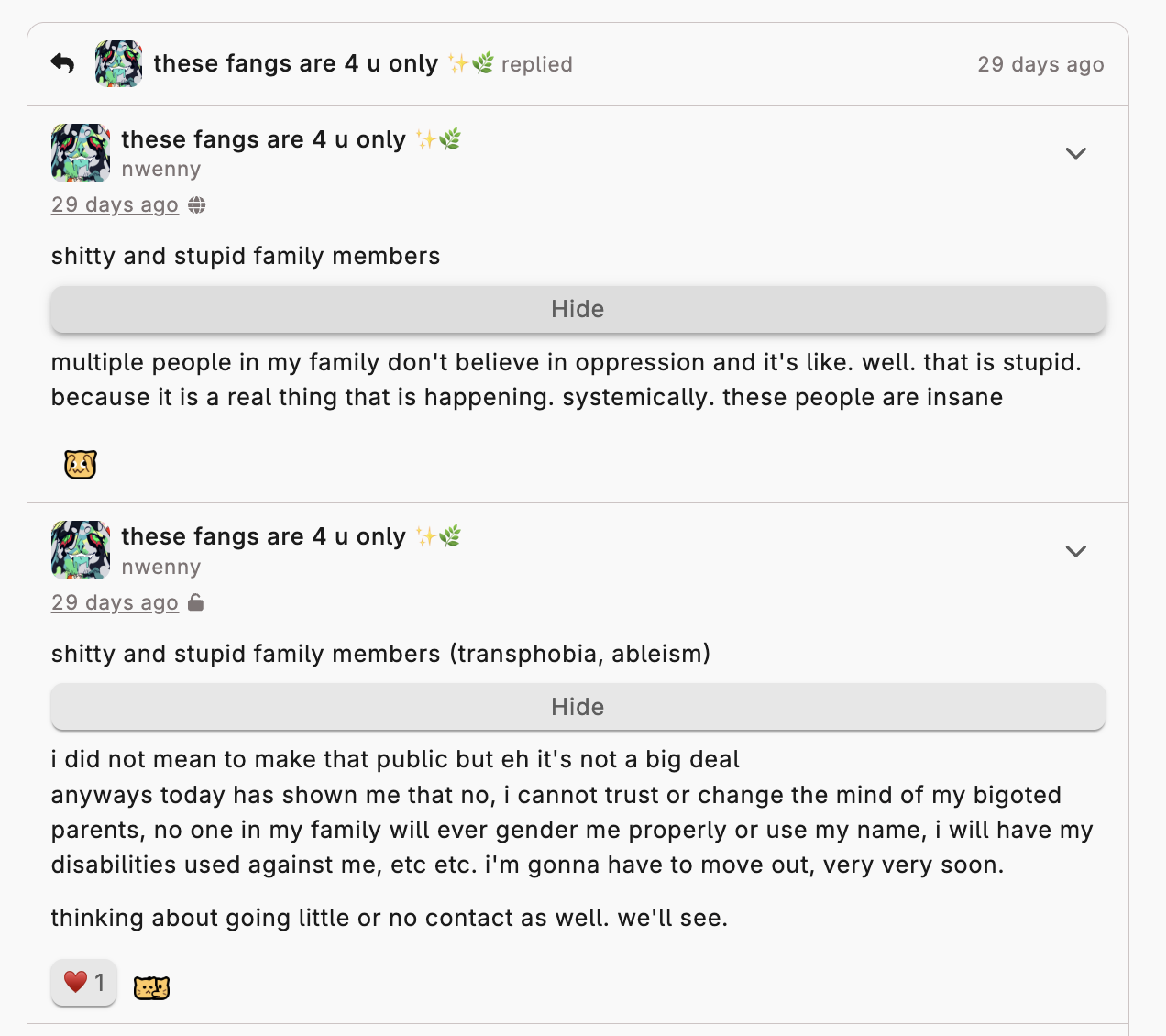Click the first post's "nwenny" username
Image resolution: width=1166 pixels, height=1036 pixels.
click(x=160, y=170)
